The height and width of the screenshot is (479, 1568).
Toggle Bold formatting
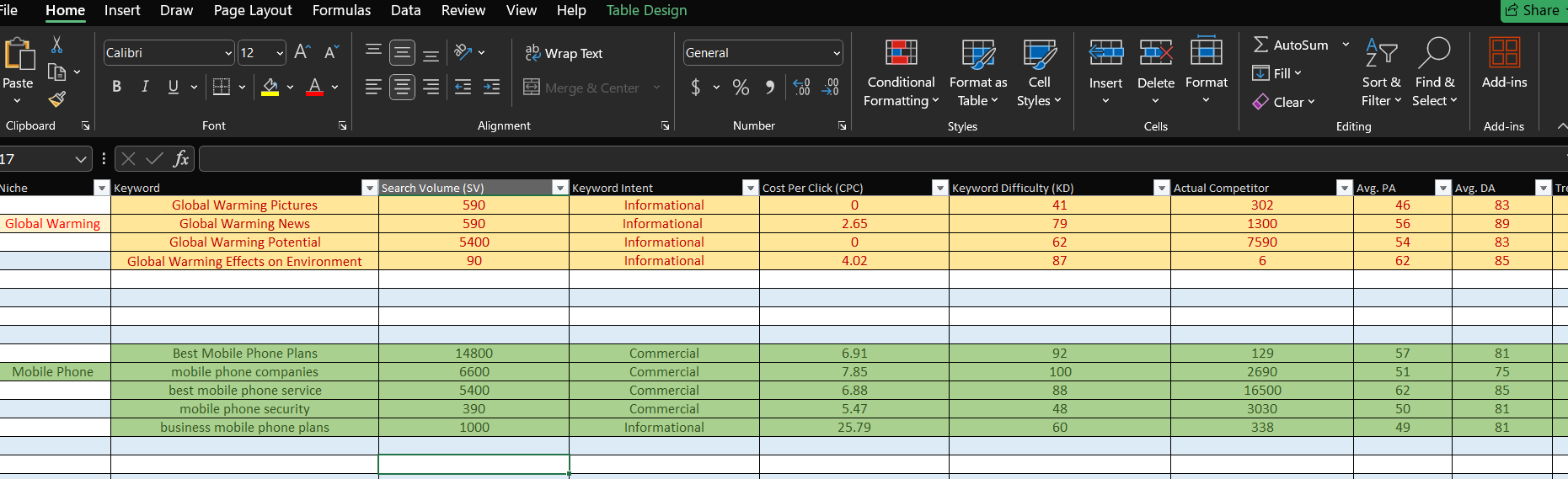[x=116, y=87]
